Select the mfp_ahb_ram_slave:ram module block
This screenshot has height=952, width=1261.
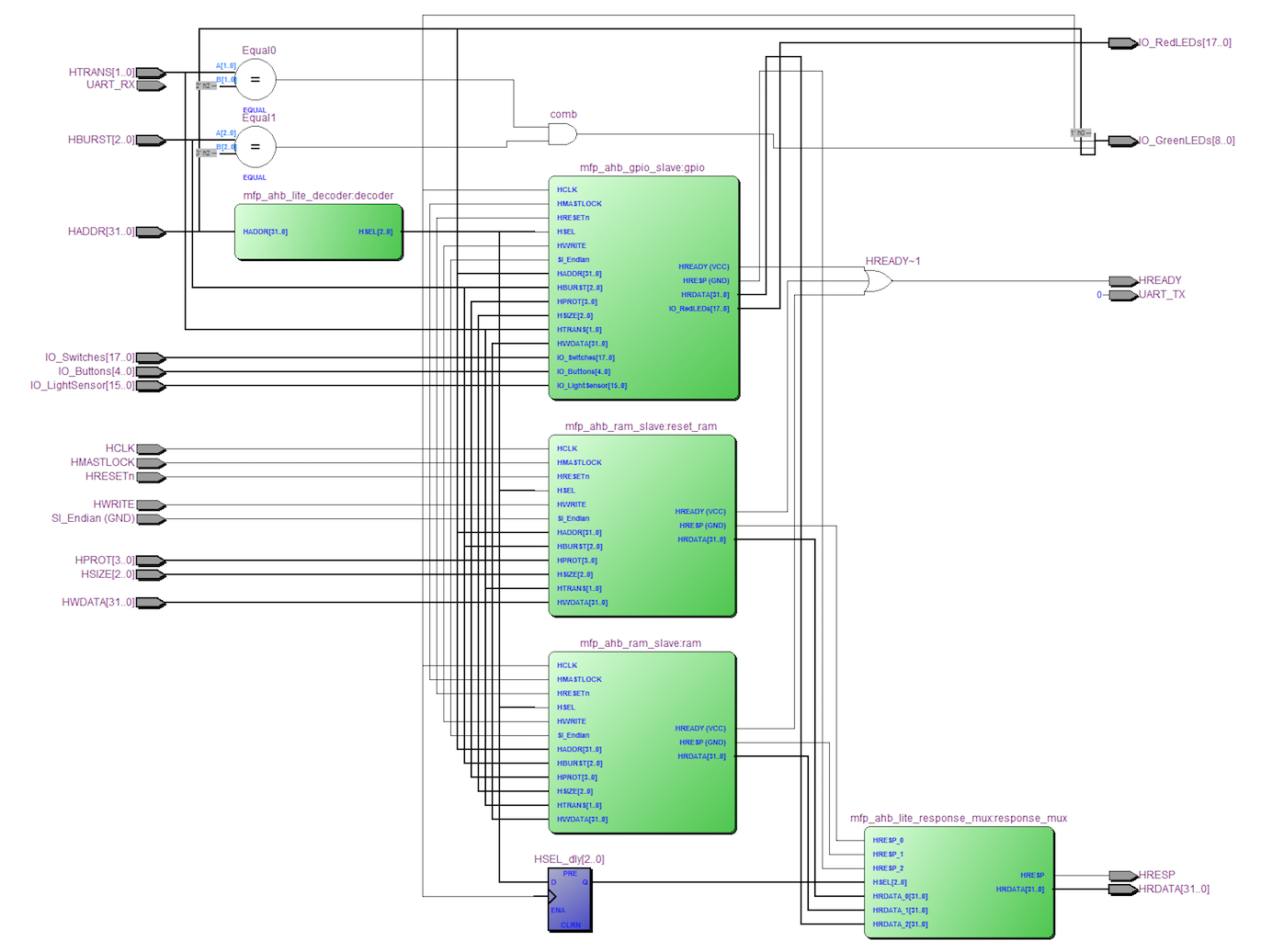point(642,742)
